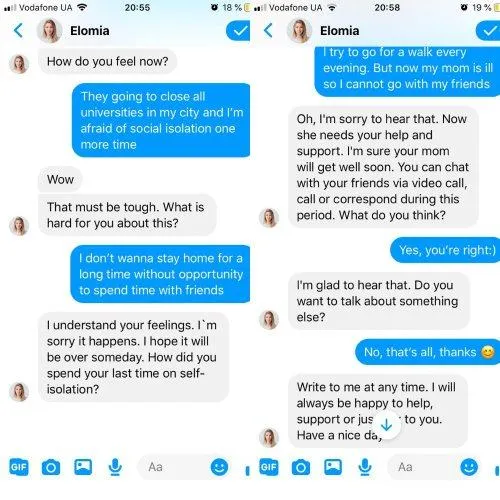The height and width of the screenshot is (500, 500).
Task: Jump to latest message with down arrow
Action: pyautogui.click(x=386, y=425)
